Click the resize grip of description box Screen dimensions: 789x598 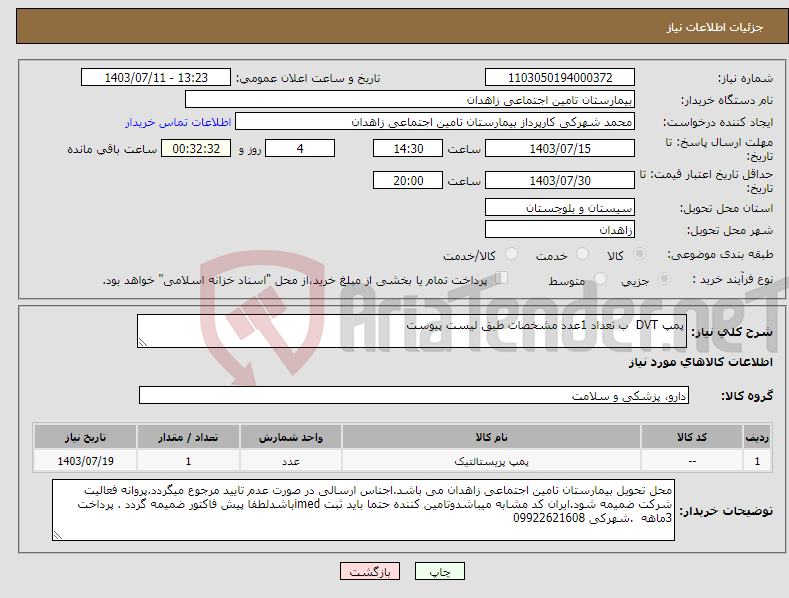[x=143, y=342]
